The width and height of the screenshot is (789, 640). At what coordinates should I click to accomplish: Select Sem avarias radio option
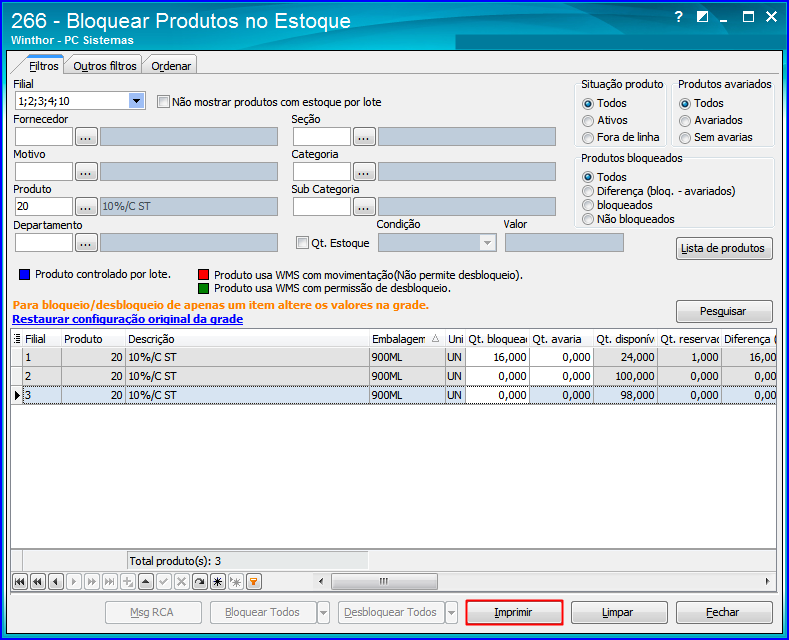pyautogui.click(x=685, y=138)
